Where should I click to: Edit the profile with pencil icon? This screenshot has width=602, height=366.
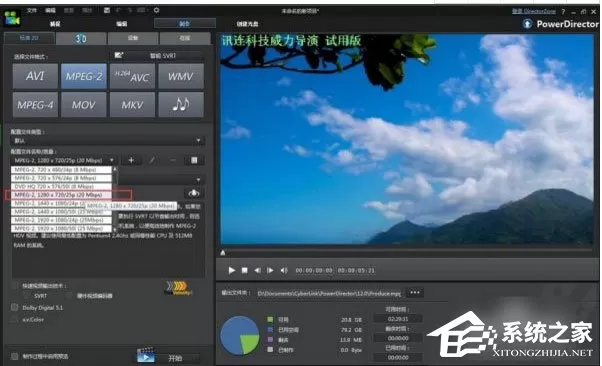pos(152,160)
